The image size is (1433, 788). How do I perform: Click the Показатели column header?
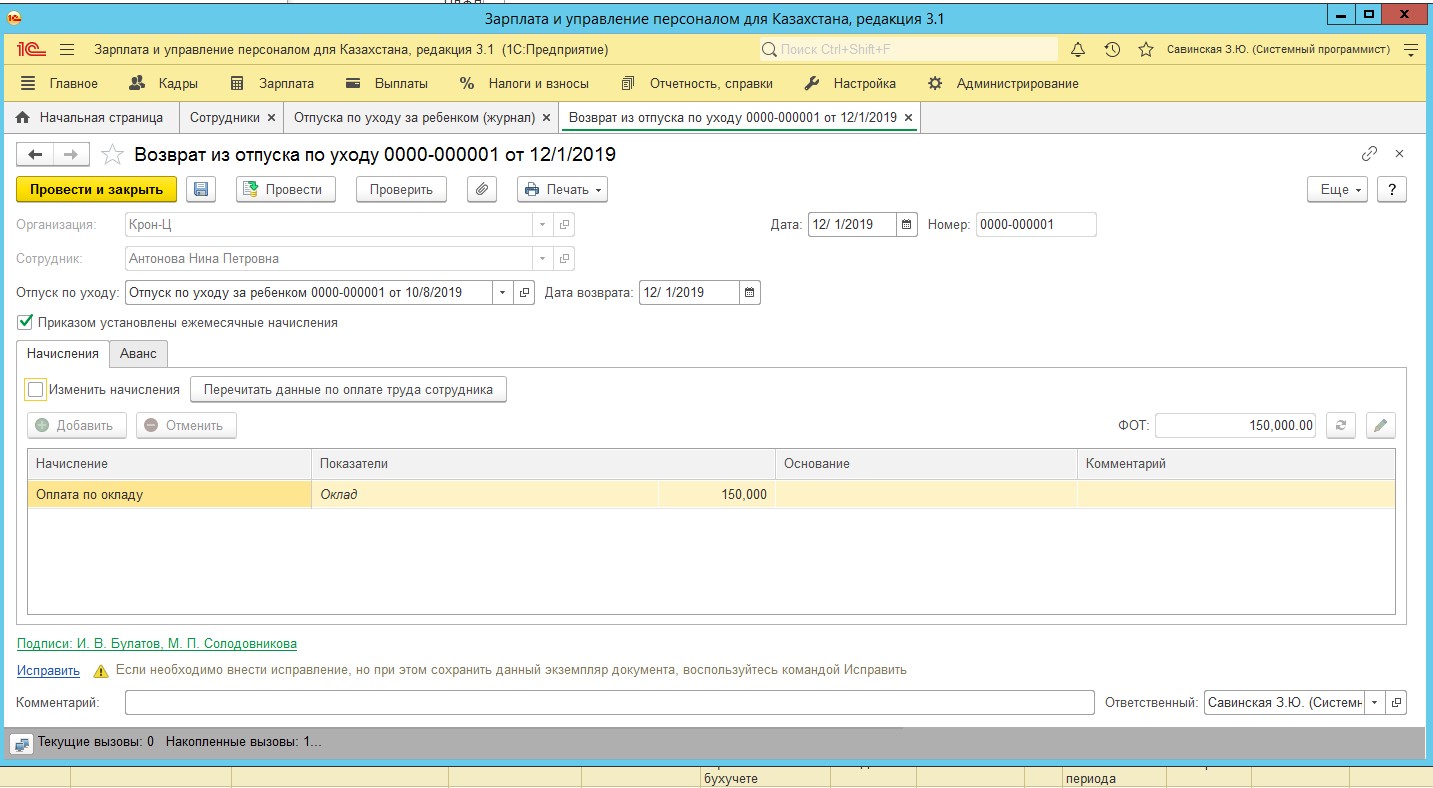click(x=543, y=464)
